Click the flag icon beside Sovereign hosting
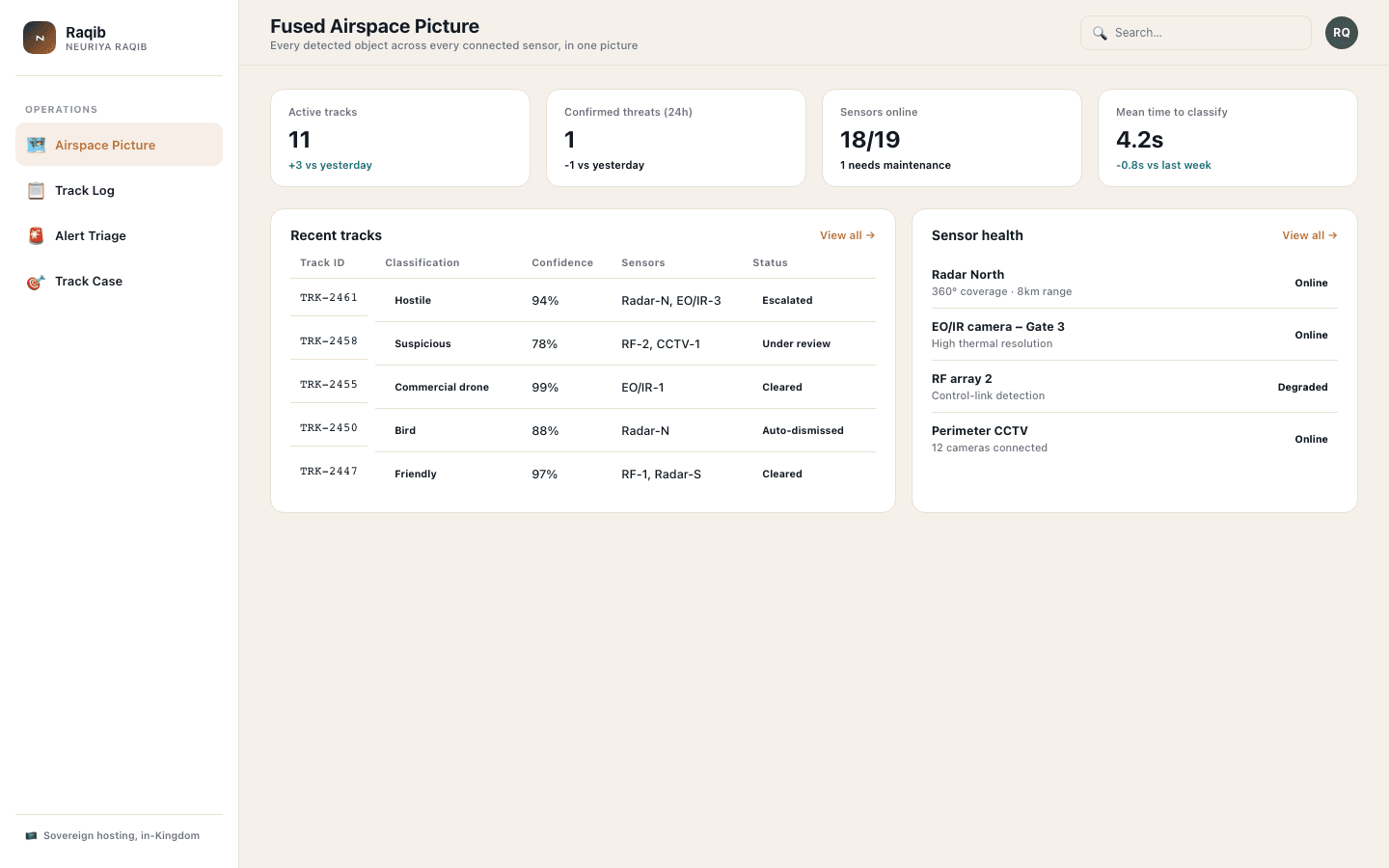This screenshot has height=868, width=1389. coord(31,836)
